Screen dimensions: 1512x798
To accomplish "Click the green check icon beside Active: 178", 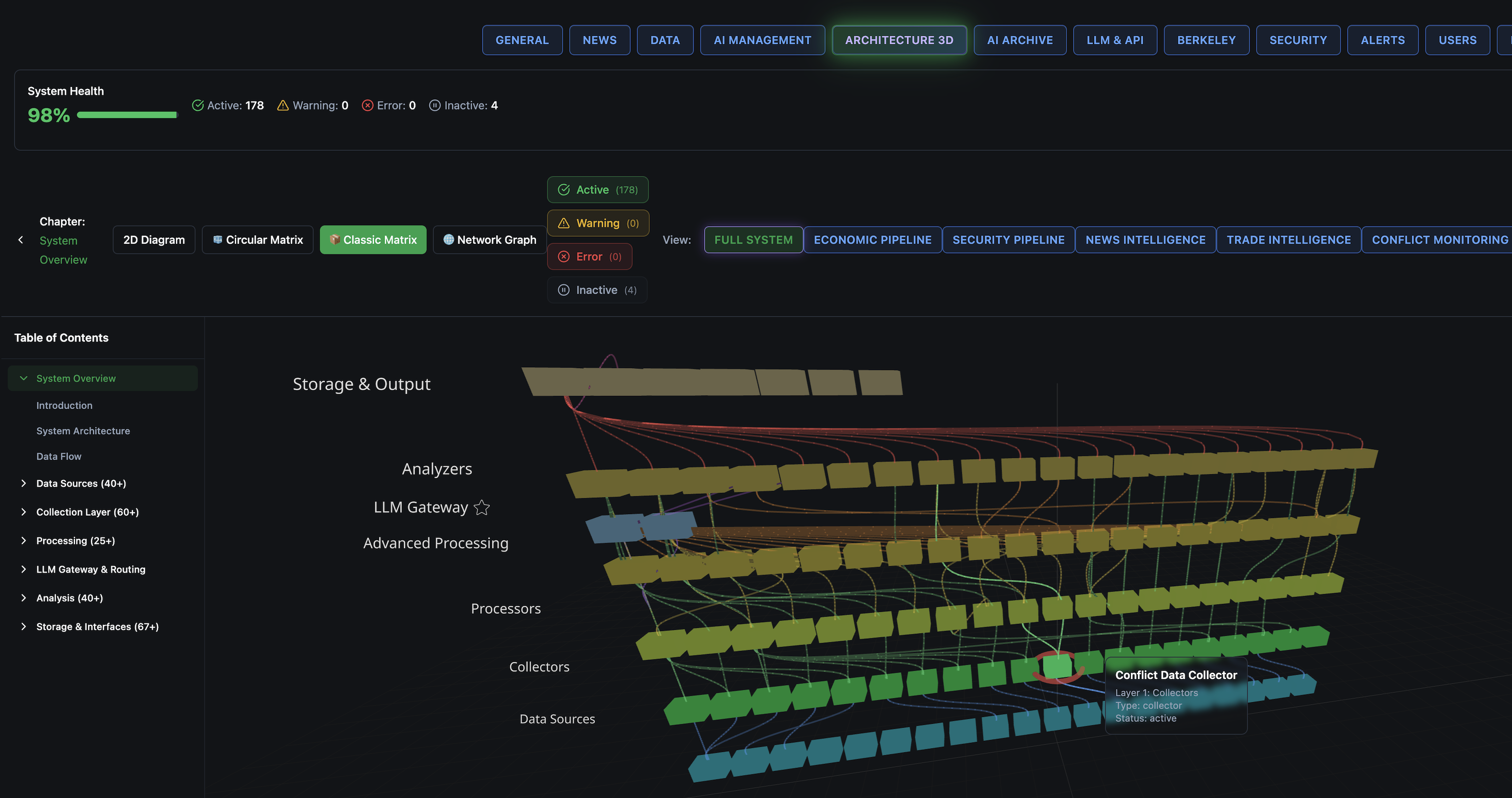I will (x=198, y=105).
